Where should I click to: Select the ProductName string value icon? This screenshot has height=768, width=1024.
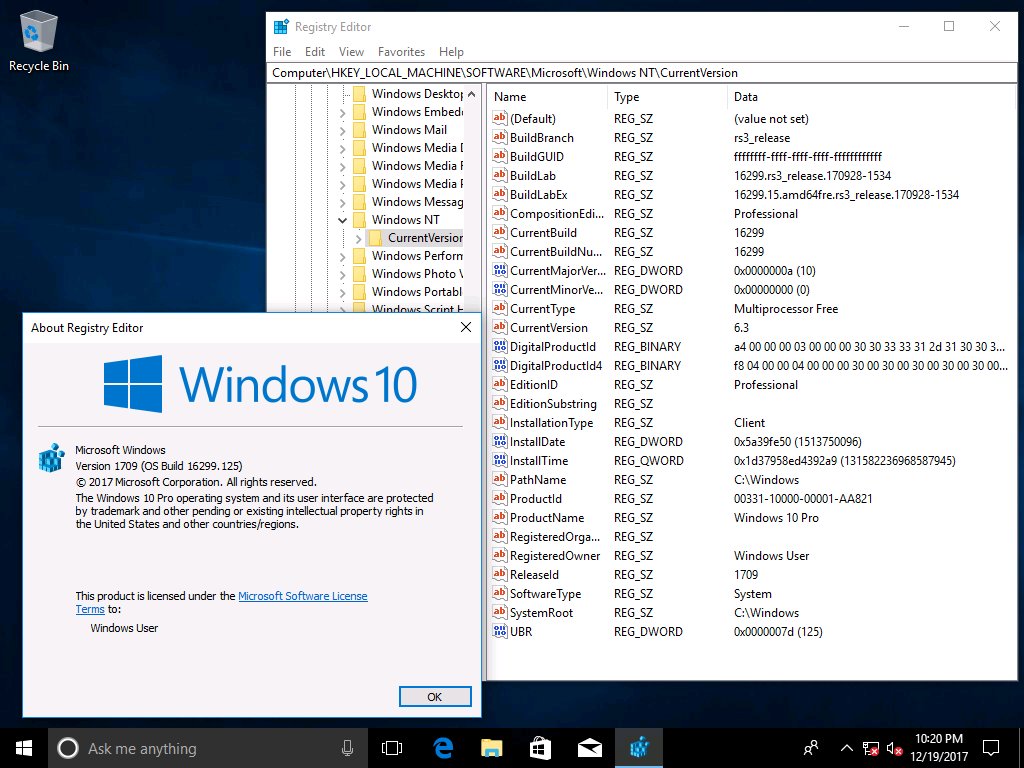pos(500,517)
